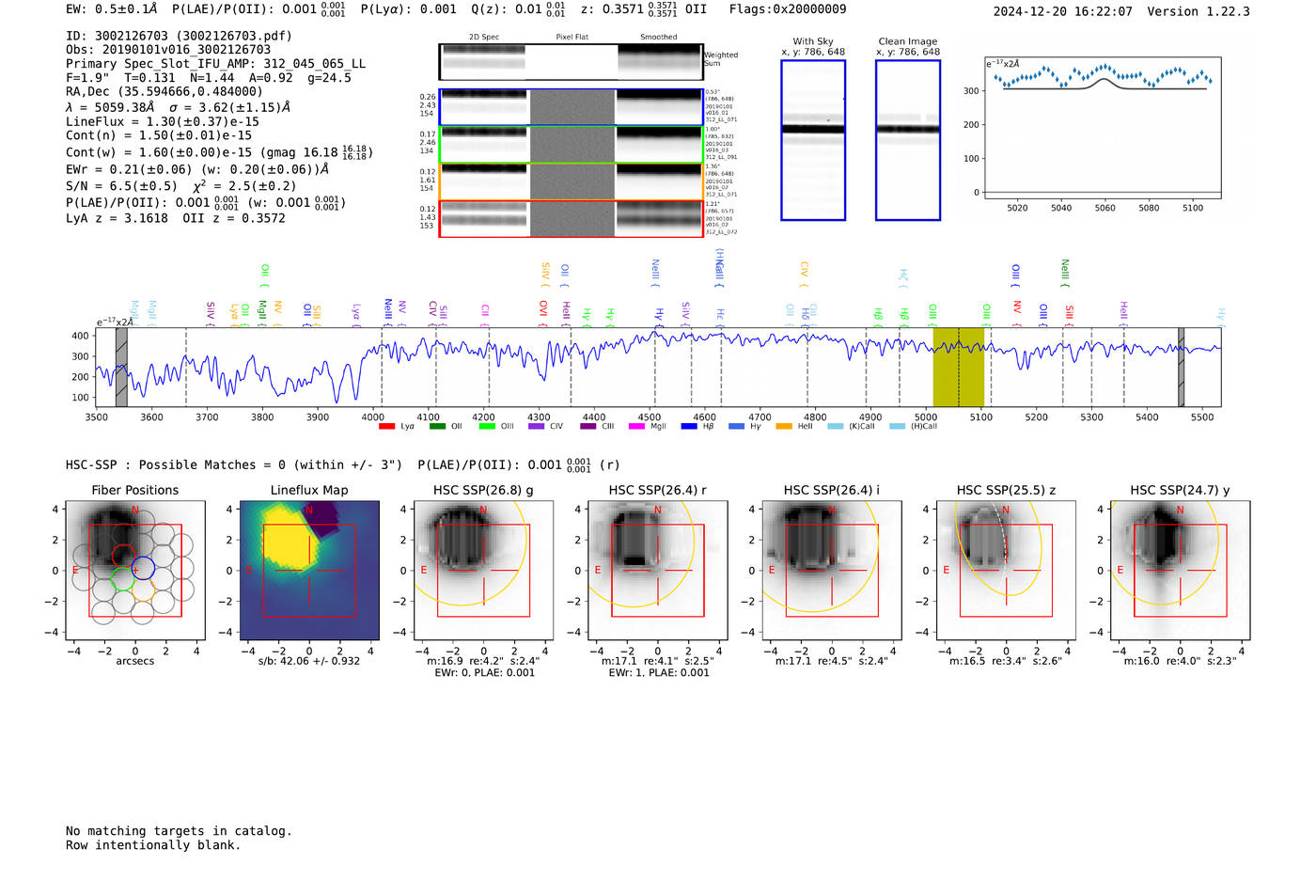Click the EW: 0.5±0.1Å header text
1316x896 pixels.
(x=112, y=9)
